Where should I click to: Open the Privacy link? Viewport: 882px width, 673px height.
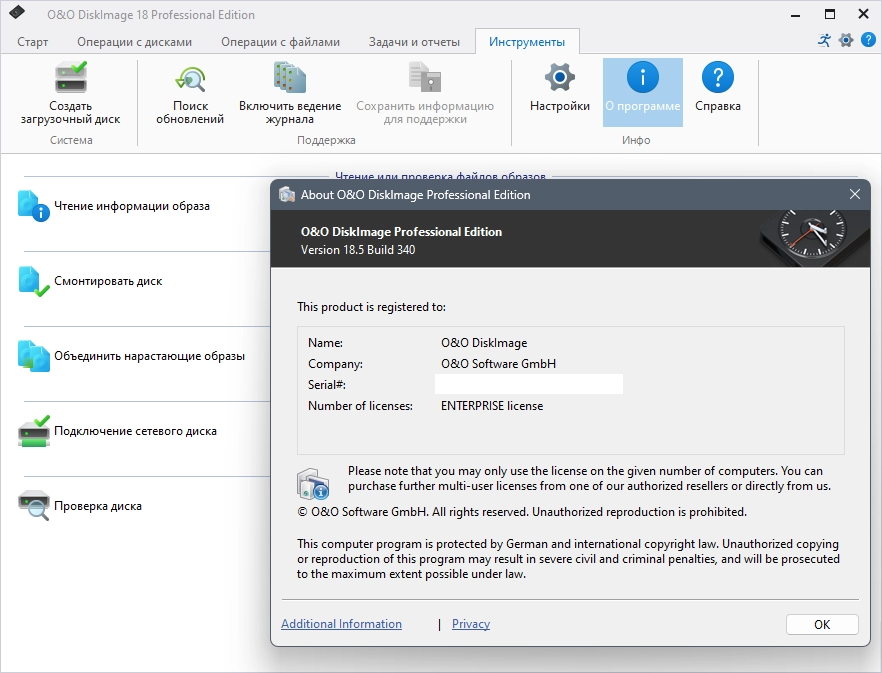pyautogui.click(x=471, y=624)
